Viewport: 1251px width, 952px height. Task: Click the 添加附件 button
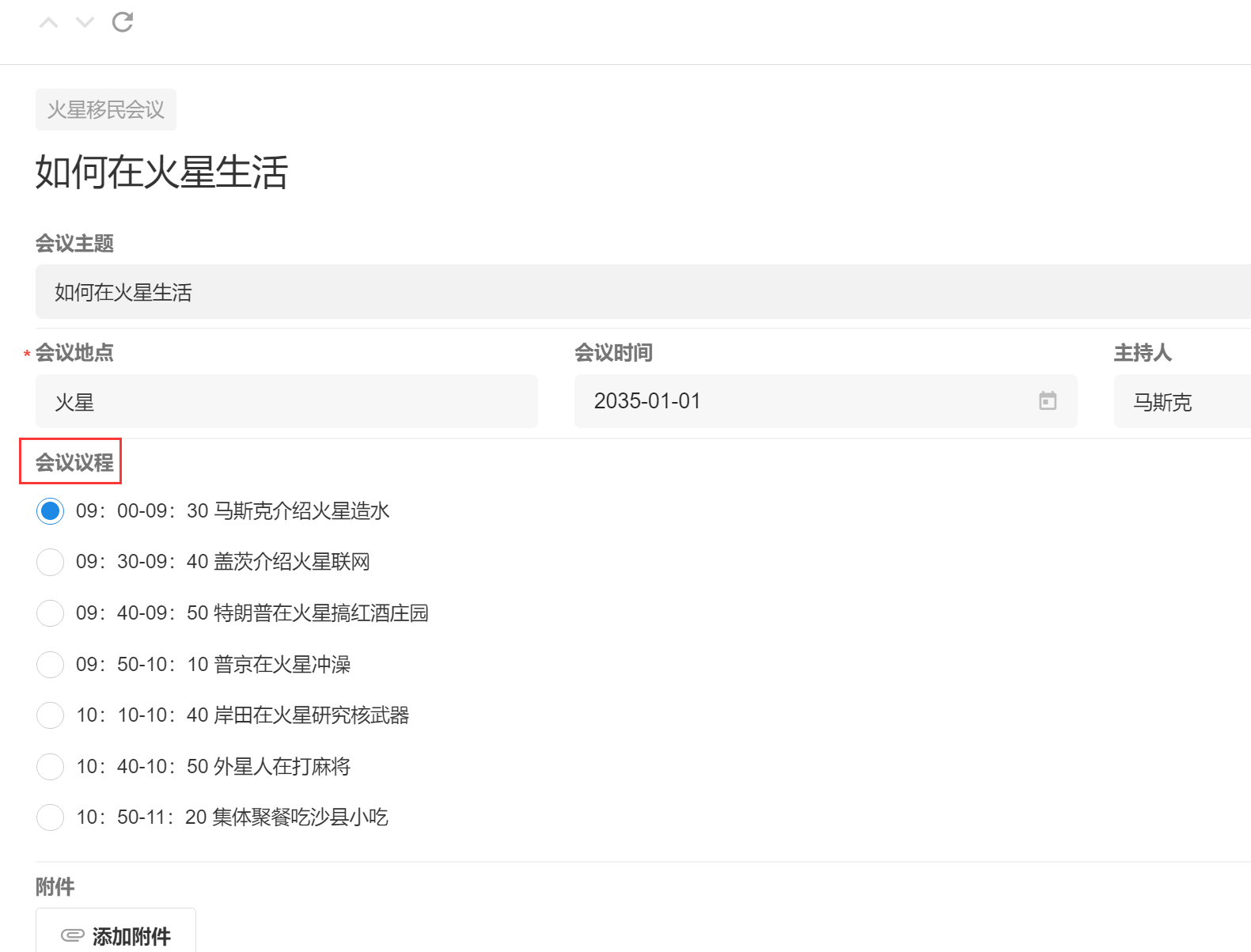point(116,931)
